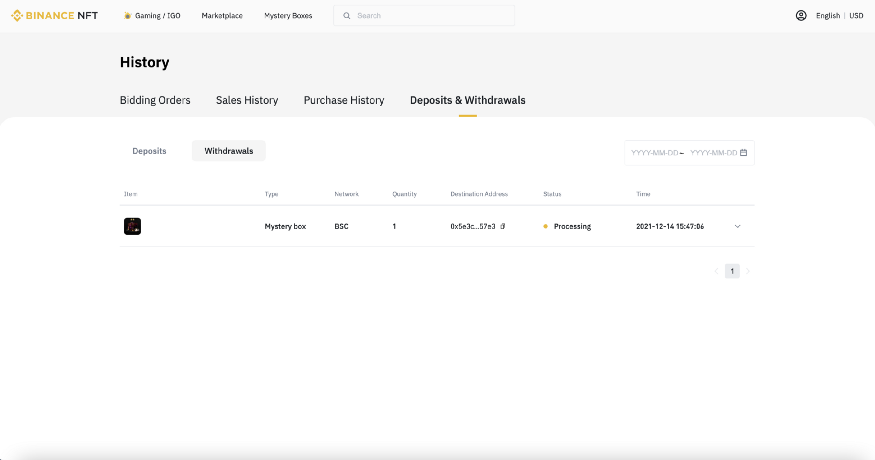Open the Purchase History tab

[344, 100]
